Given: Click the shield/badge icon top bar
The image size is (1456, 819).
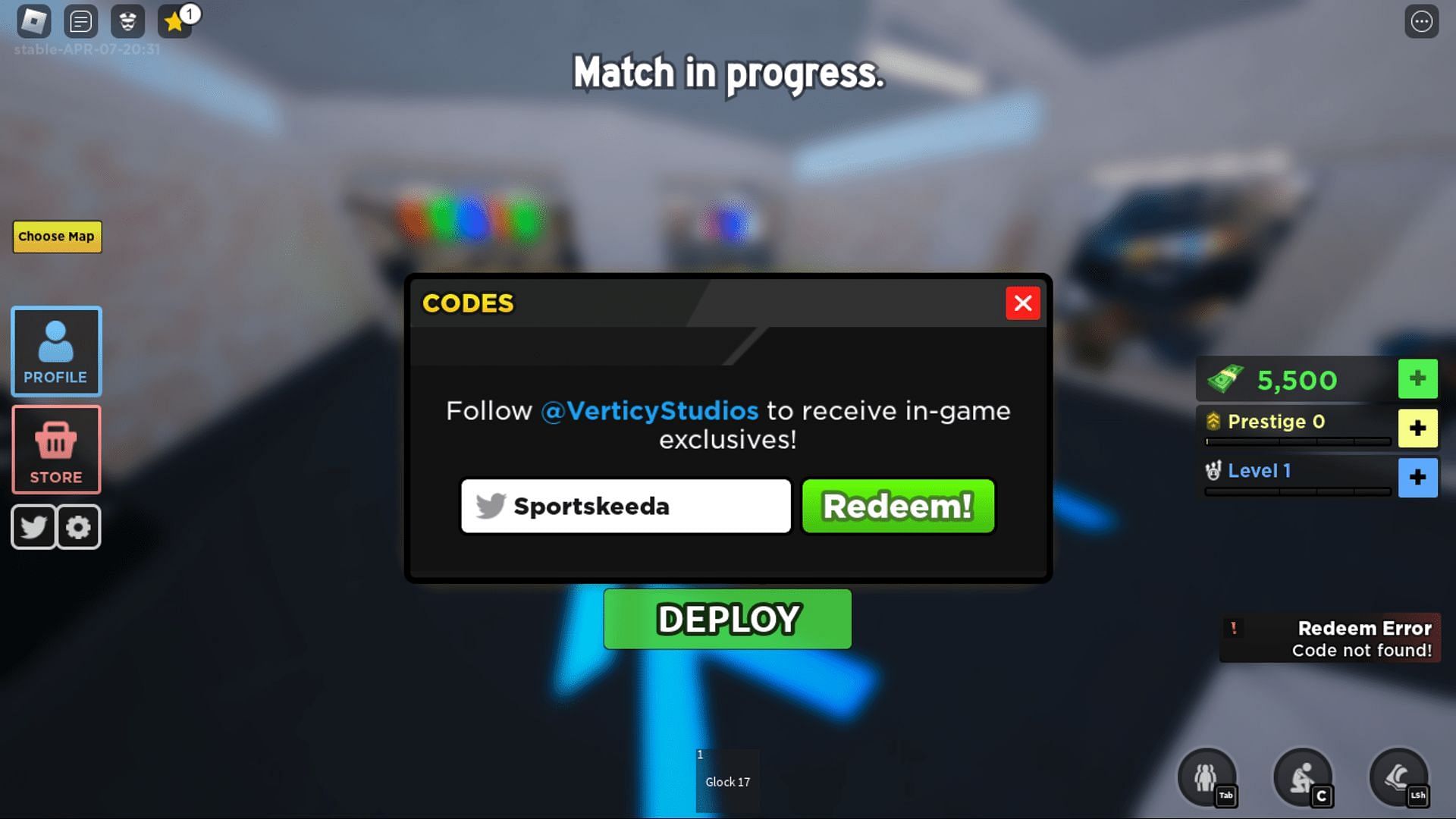Looking at the screenshot, I should (x=127, y=20).
